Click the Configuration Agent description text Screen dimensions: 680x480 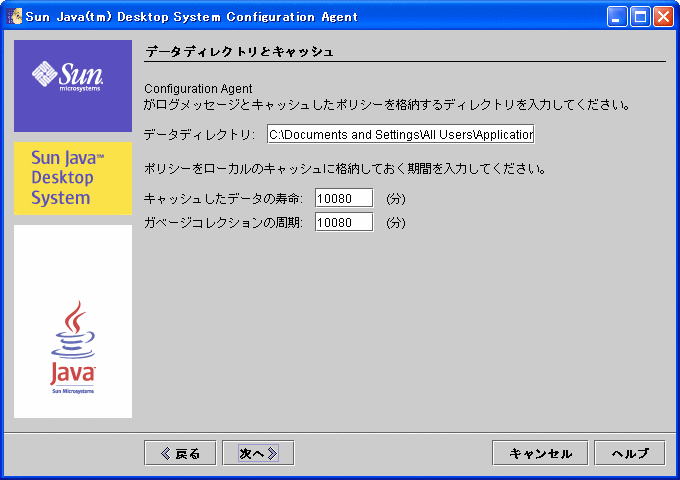click(x=387, y=97)
